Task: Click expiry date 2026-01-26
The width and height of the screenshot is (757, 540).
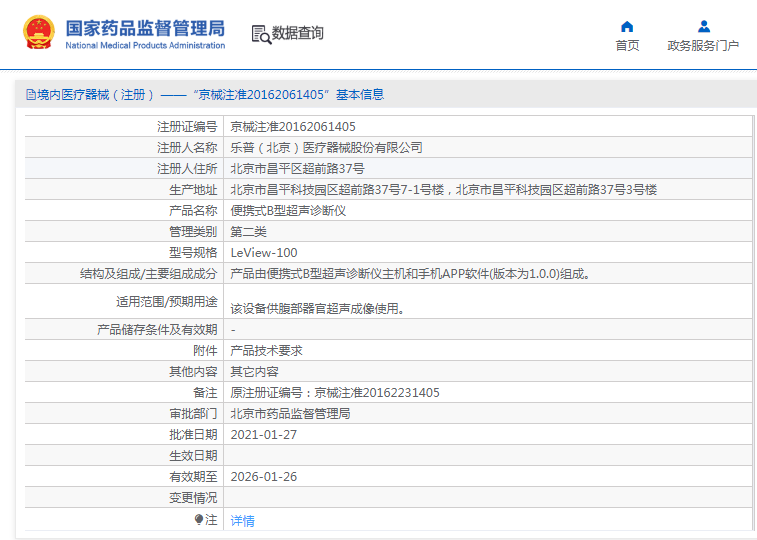Action: point(264,477)
